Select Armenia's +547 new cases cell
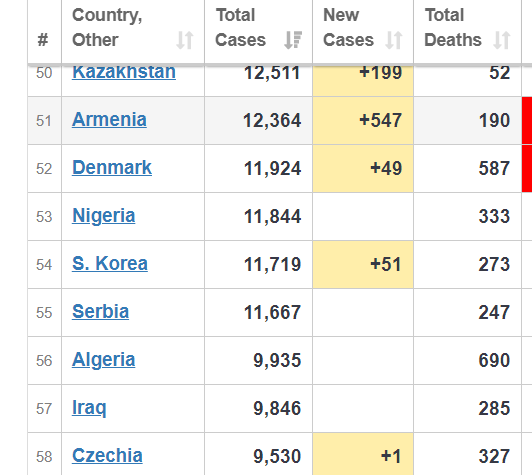This screenshot has height=475, width=532. click(363, 120)
